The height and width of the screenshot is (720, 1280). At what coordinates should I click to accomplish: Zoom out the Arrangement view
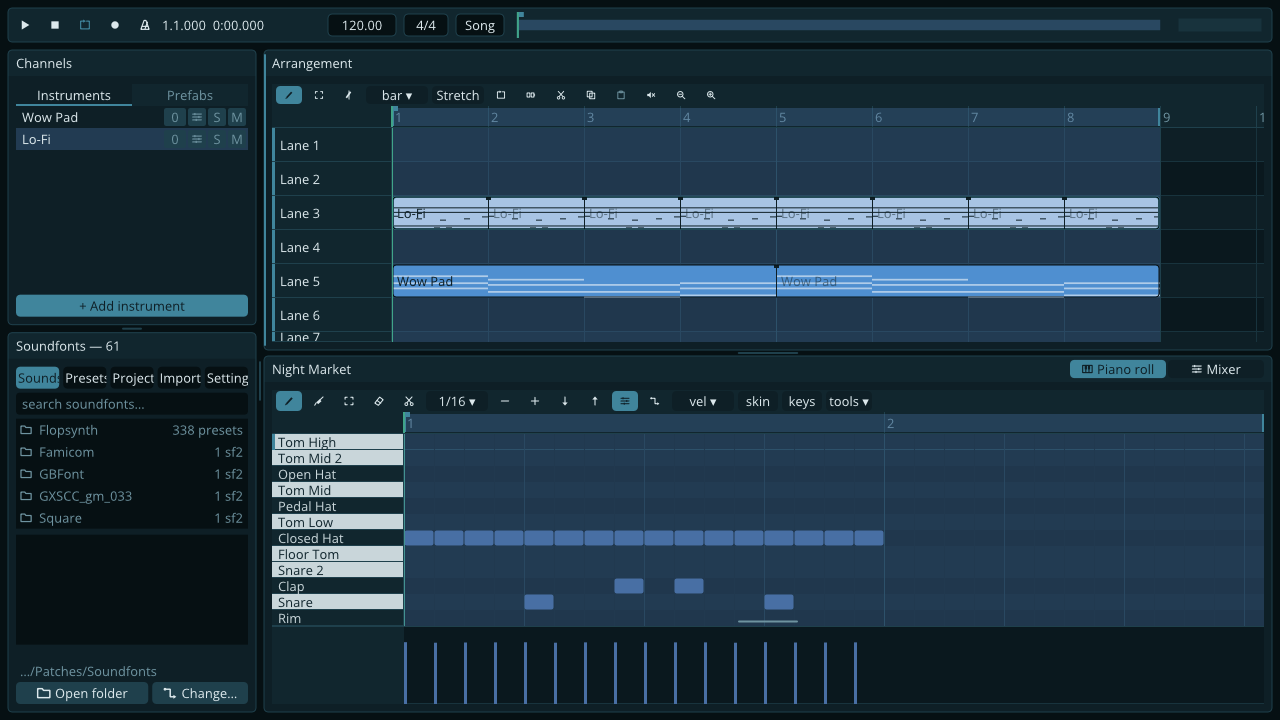pyautogui.click(x=681, y=95)
